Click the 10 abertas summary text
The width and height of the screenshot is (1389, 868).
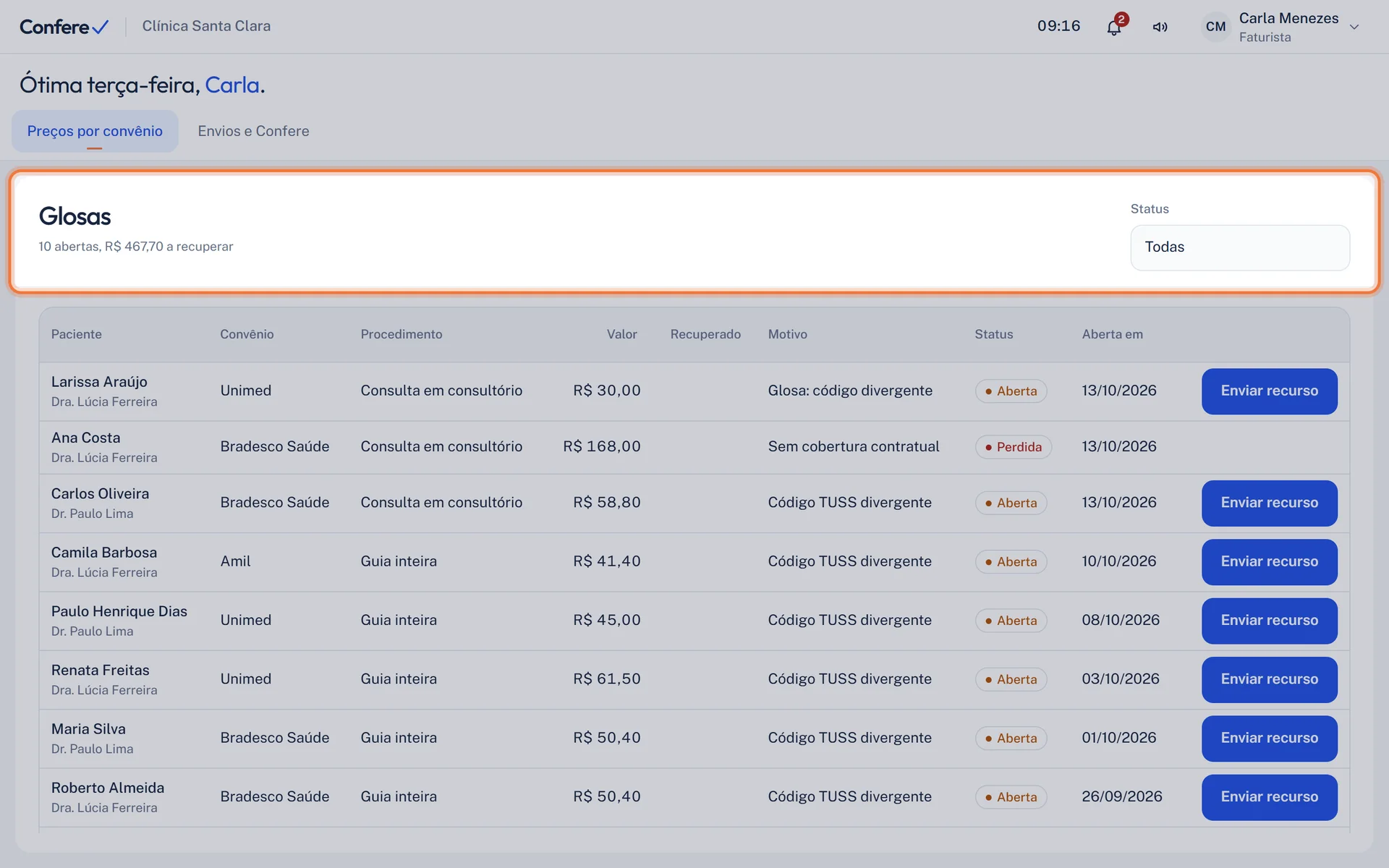[136, 247]
